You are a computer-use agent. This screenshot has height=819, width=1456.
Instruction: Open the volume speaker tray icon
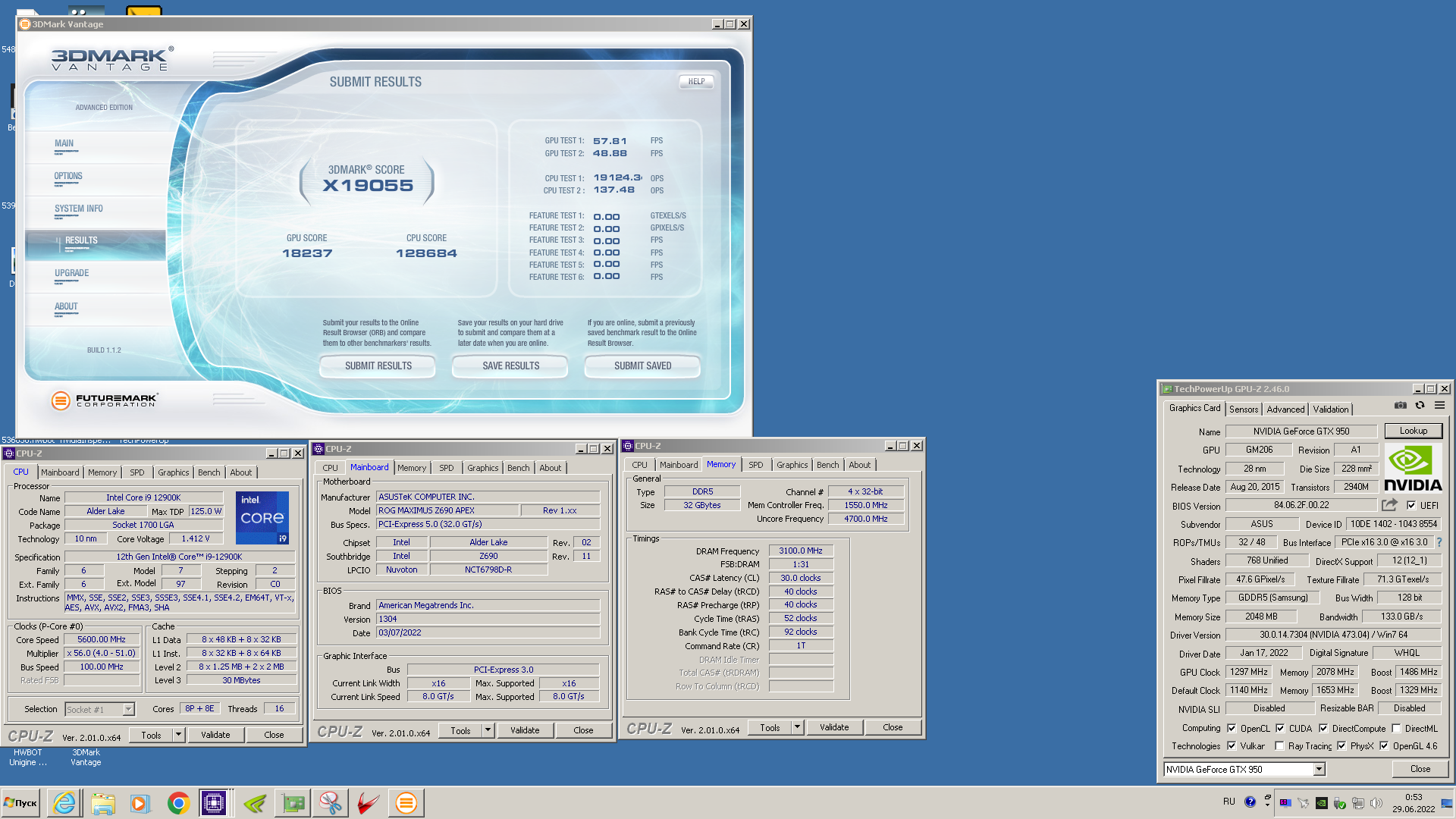pyautogui.click(x=1376, y=803)
